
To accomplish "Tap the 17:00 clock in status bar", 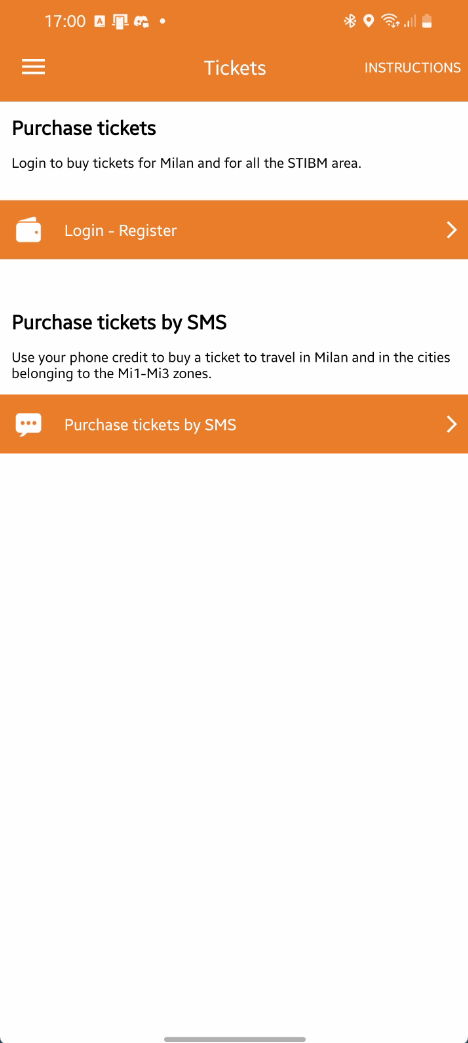I will pyautogui.click(x=65, y=21).
